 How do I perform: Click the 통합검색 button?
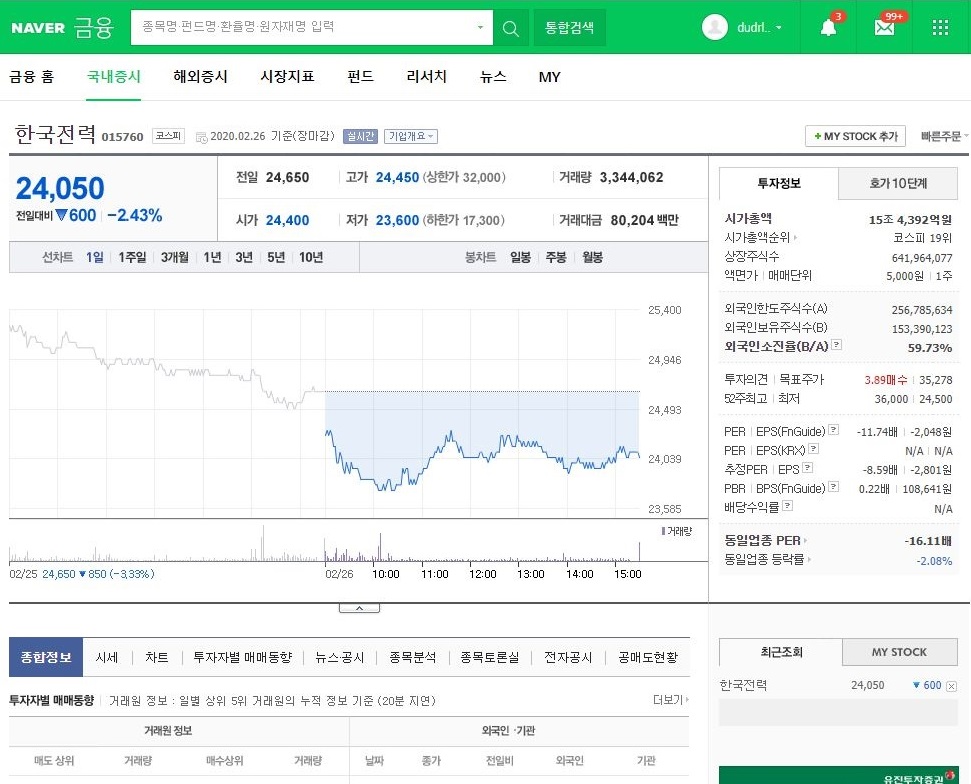point(570,28)
